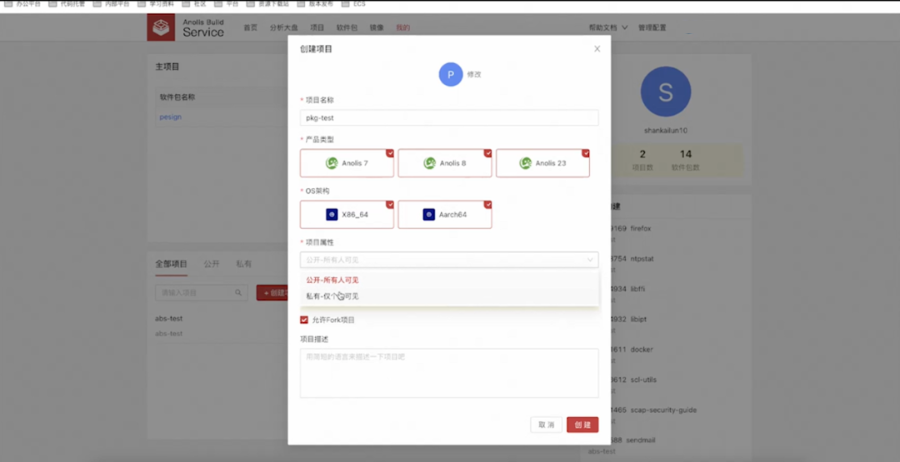Click the 2 项目数 counter
Screen dimensions: 900x462
tap(643, 160)
